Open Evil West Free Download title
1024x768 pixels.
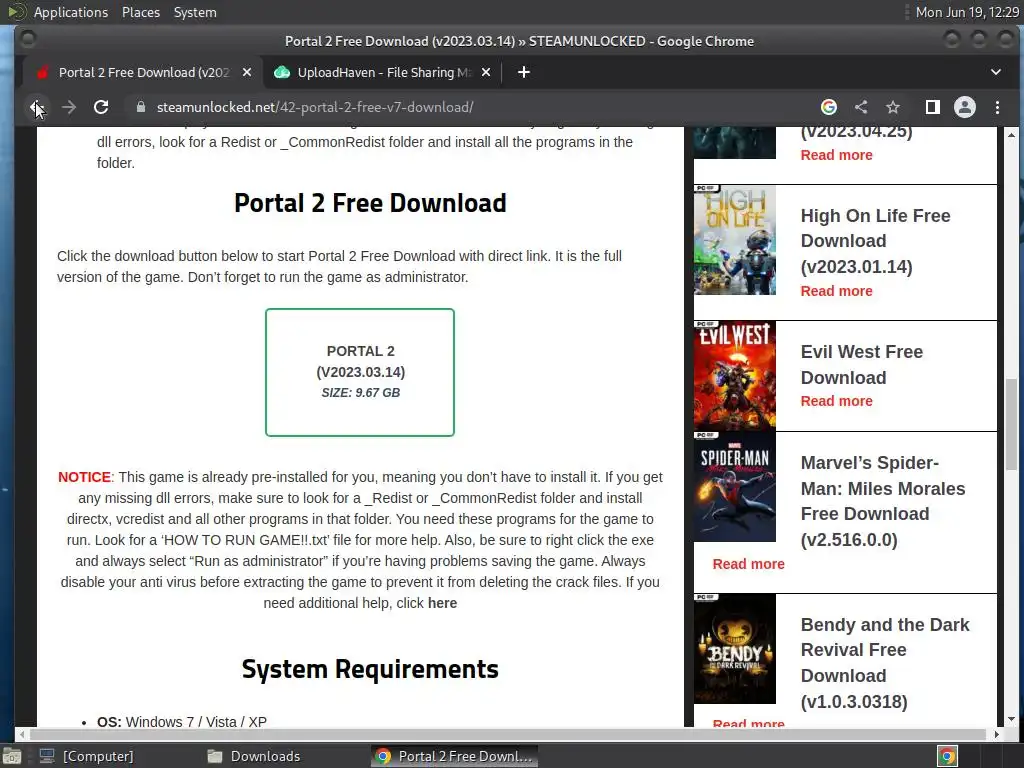(x=861, y=364)
